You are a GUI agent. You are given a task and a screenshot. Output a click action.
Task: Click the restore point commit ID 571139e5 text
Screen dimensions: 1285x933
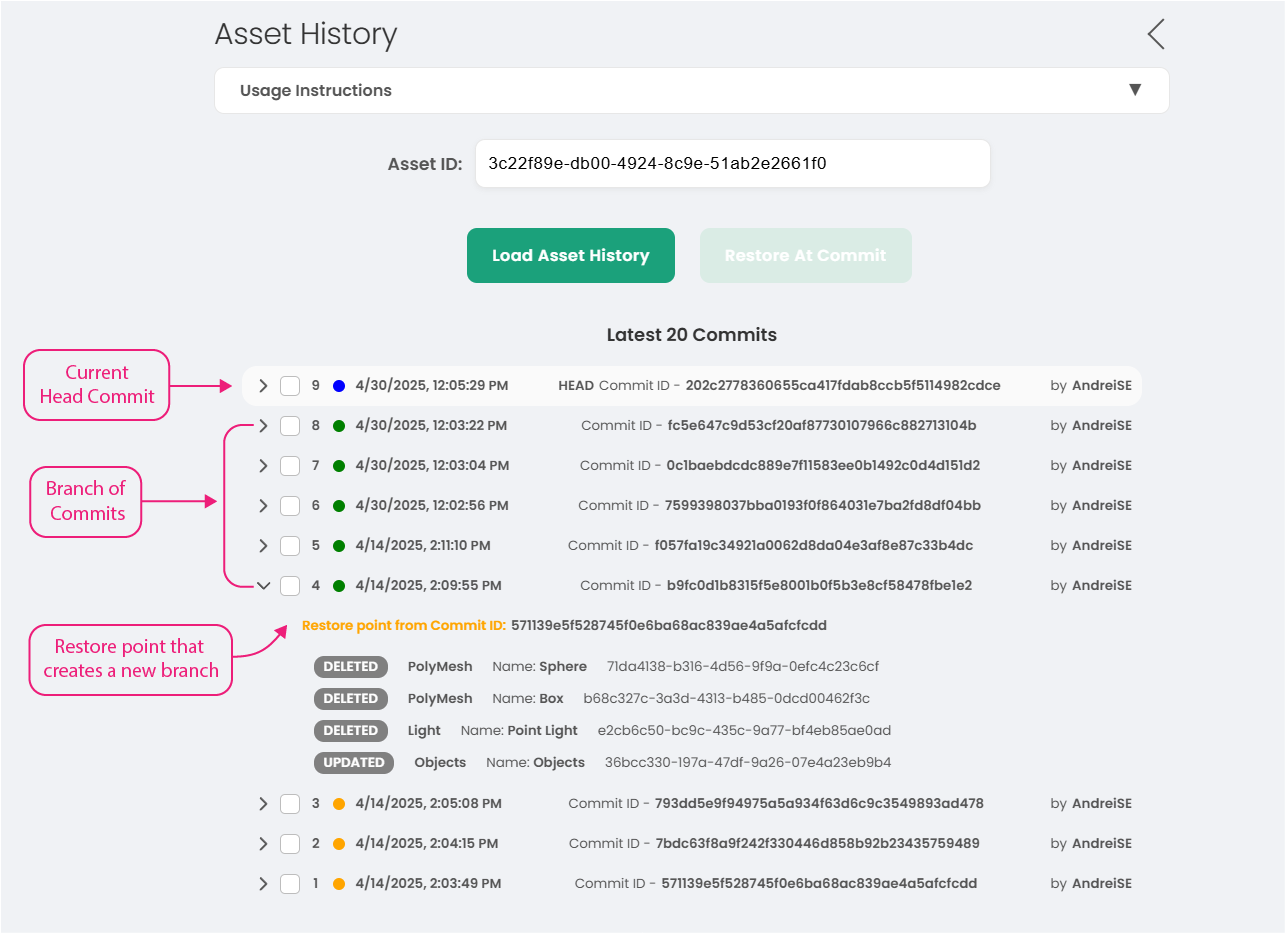[668, 626]
